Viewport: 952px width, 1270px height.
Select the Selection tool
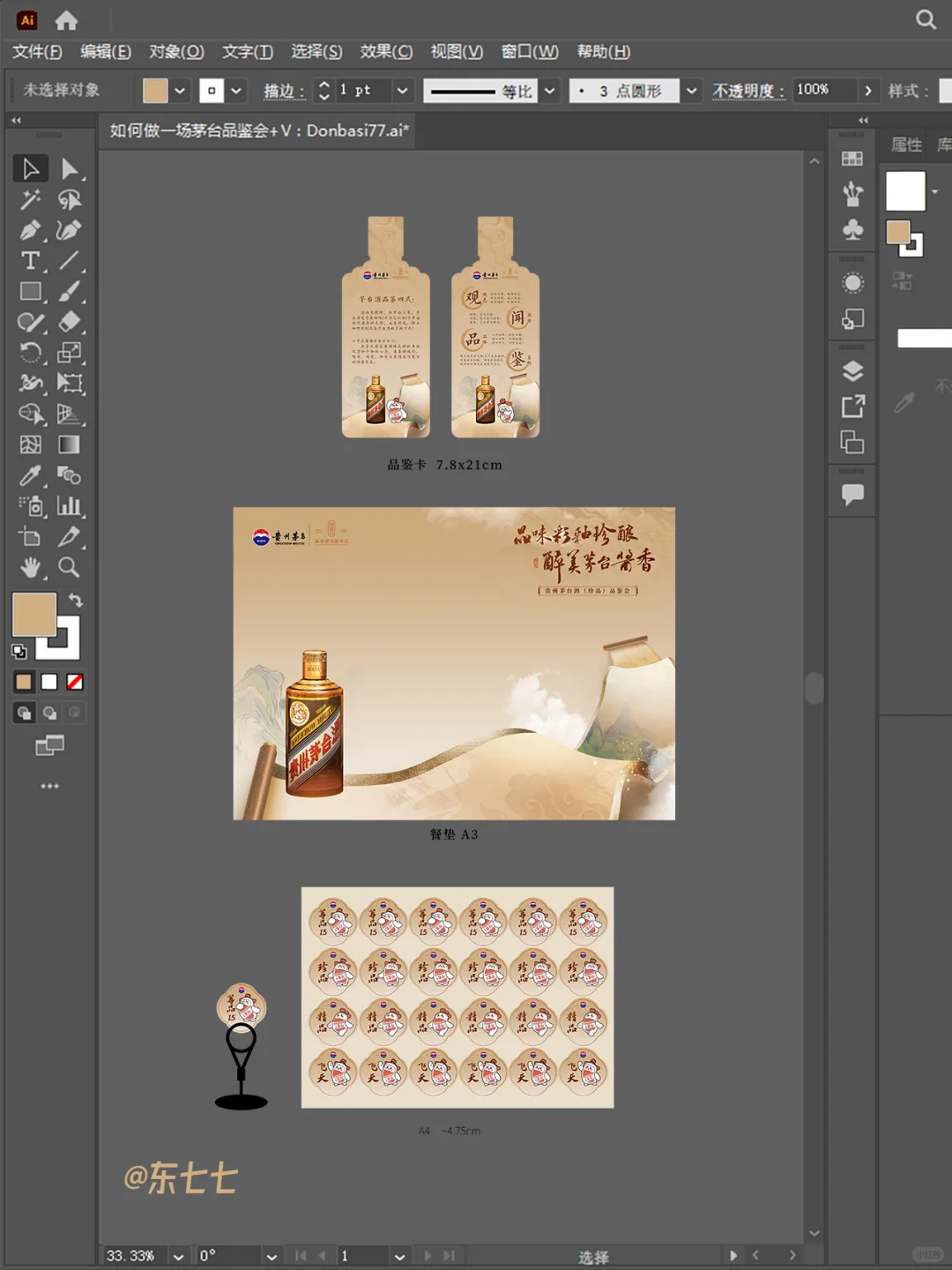pyautogui.click(x=30, y=168)
